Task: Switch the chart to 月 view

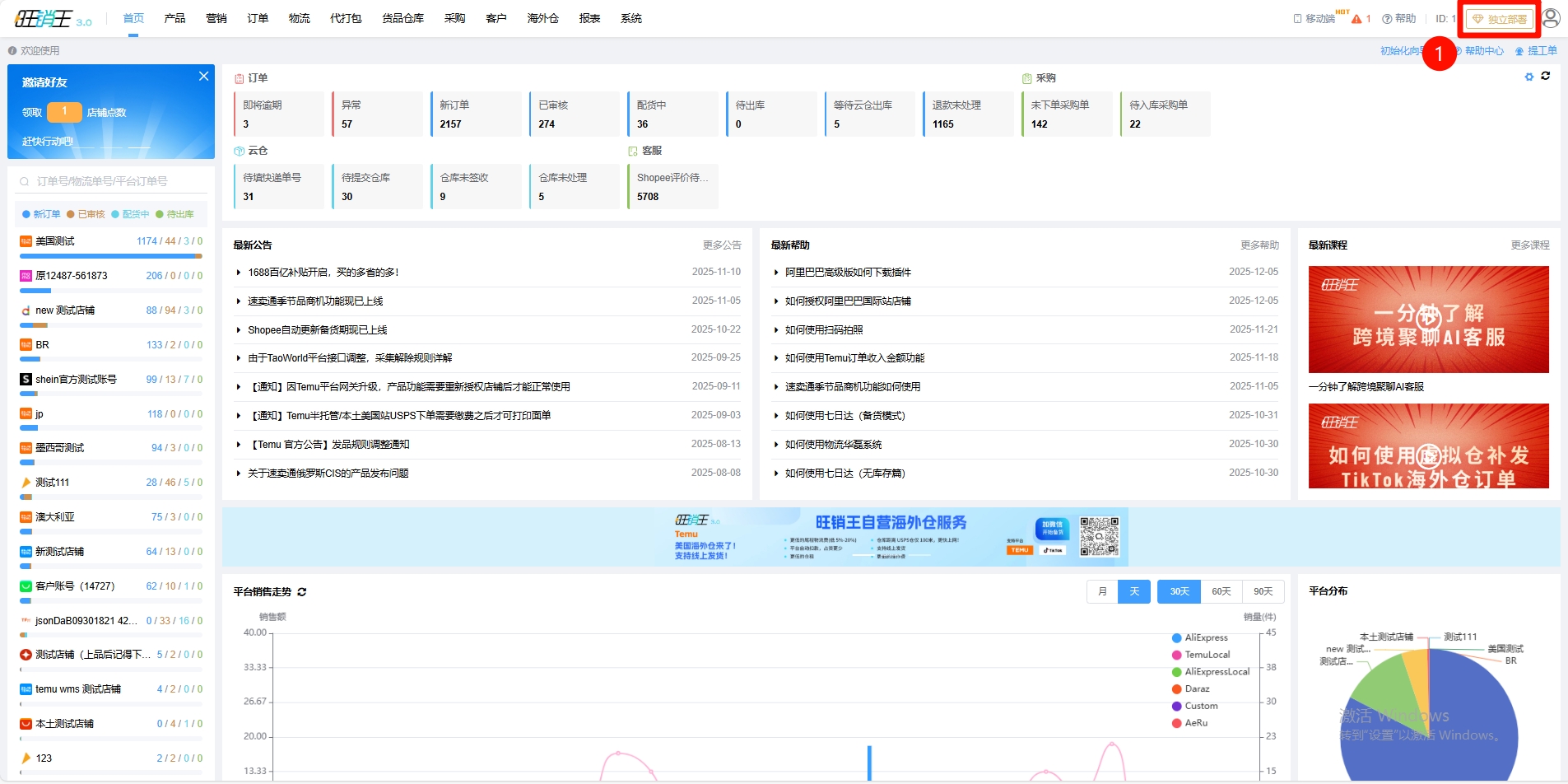Action: coord(1102,592)
